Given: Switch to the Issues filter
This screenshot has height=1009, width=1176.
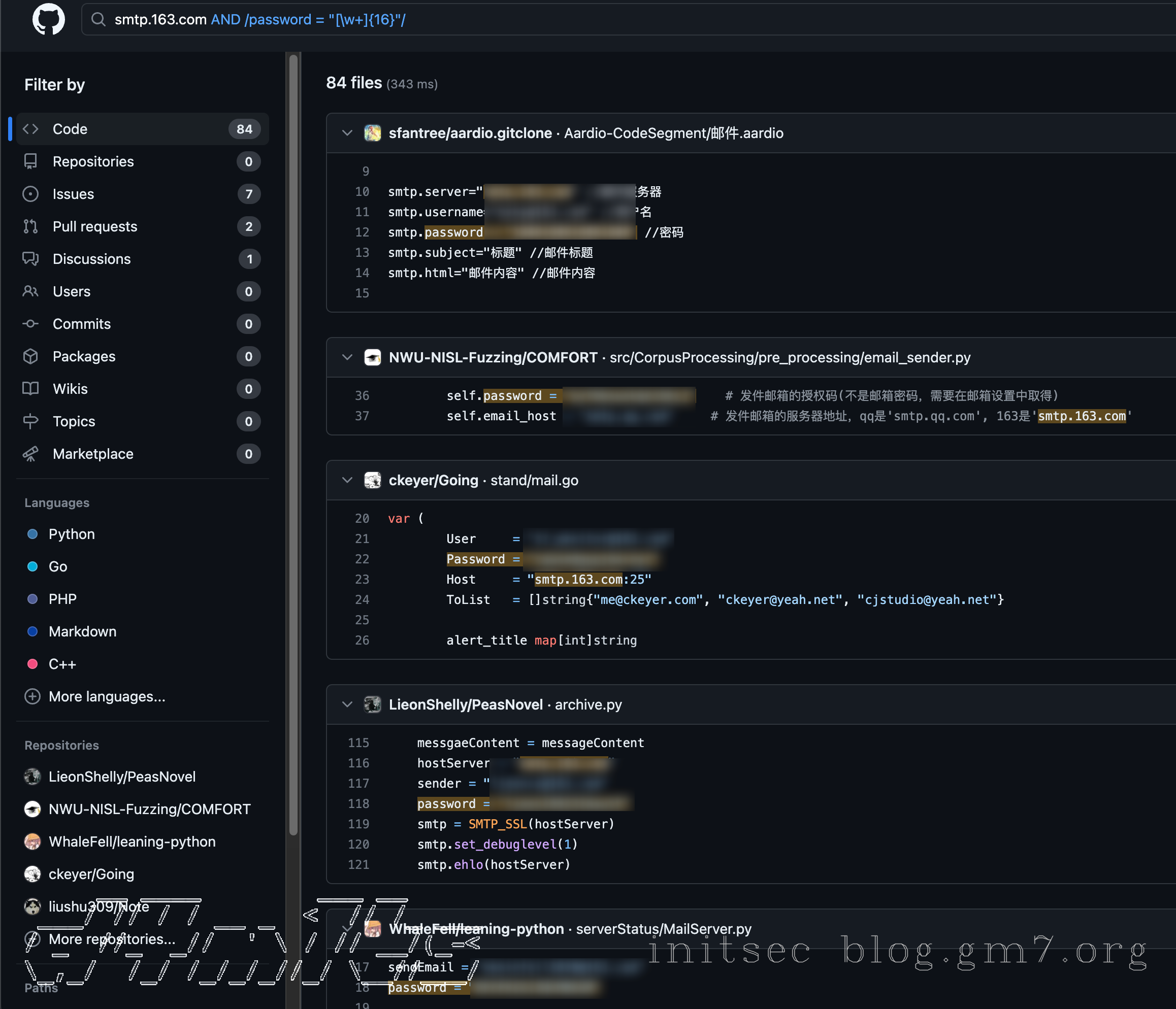Looking at the screenshot, I should pos(73,194).
